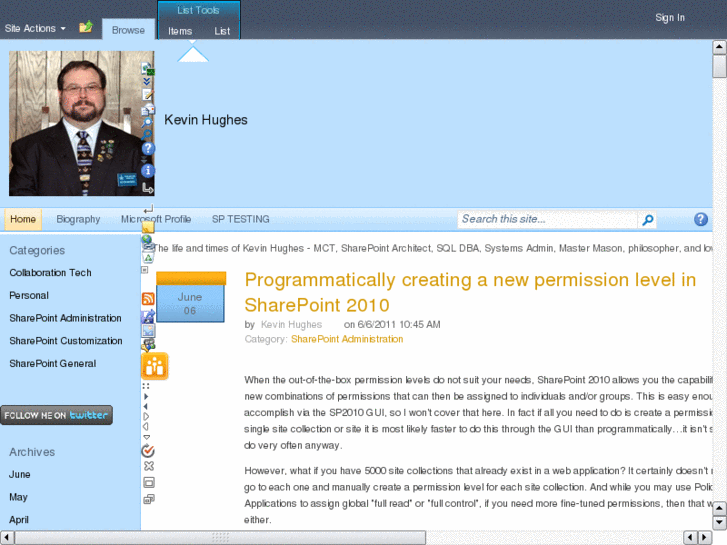
Task: Click the solid left-pointing triangle
Action: 146,406
